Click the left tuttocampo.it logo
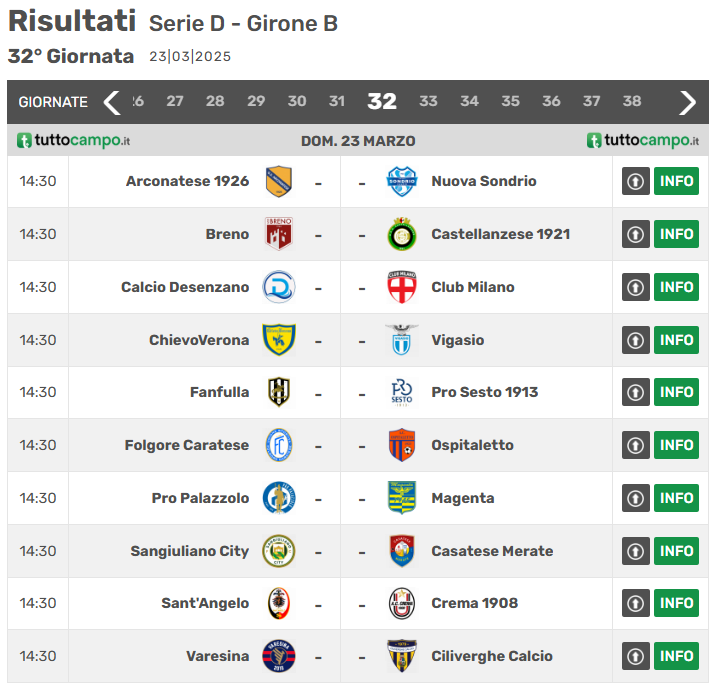The width and height of the screenshot is (712, 688). click(74, 141)
